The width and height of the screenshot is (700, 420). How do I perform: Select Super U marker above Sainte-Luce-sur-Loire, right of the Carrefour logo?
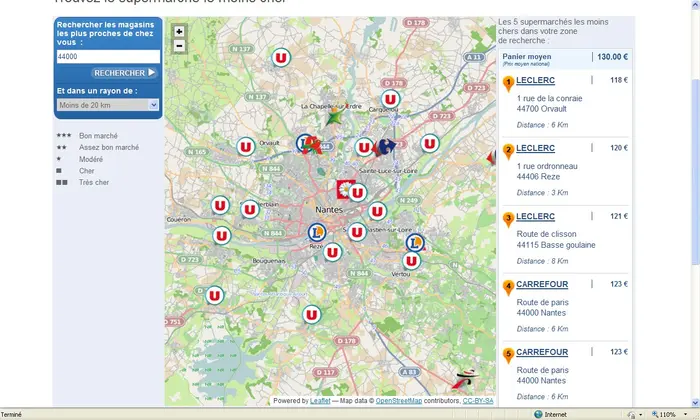pos(429,144)
